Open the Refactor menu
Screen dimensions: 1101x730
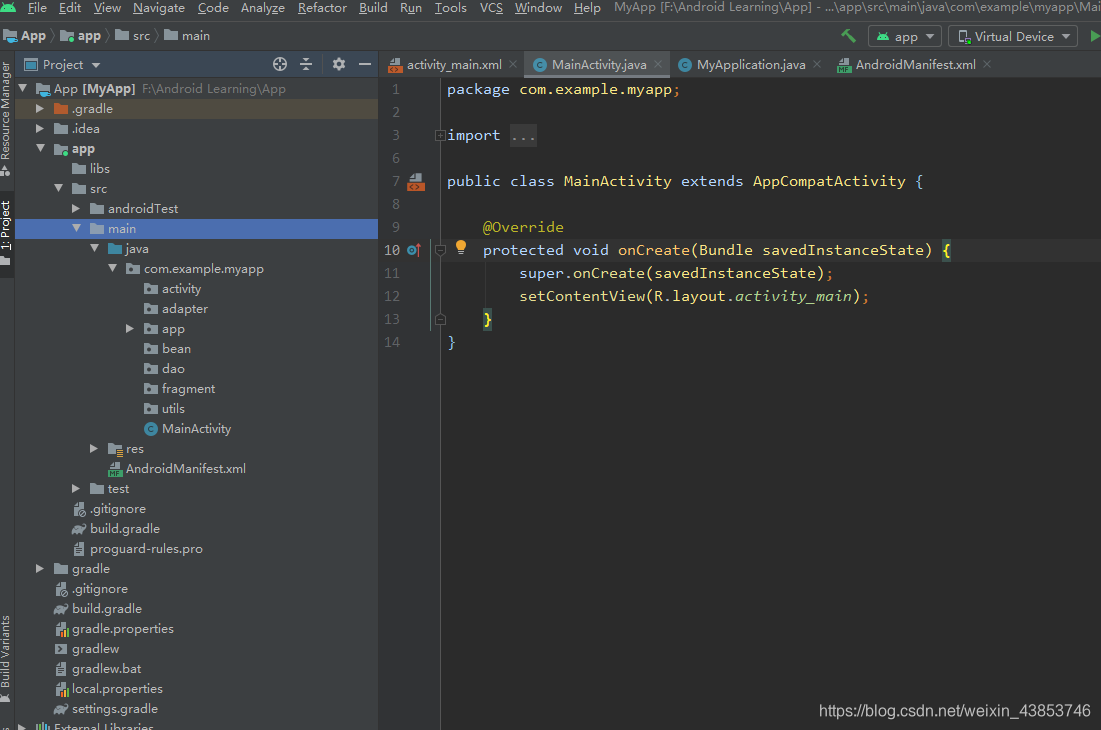point(322,8)
